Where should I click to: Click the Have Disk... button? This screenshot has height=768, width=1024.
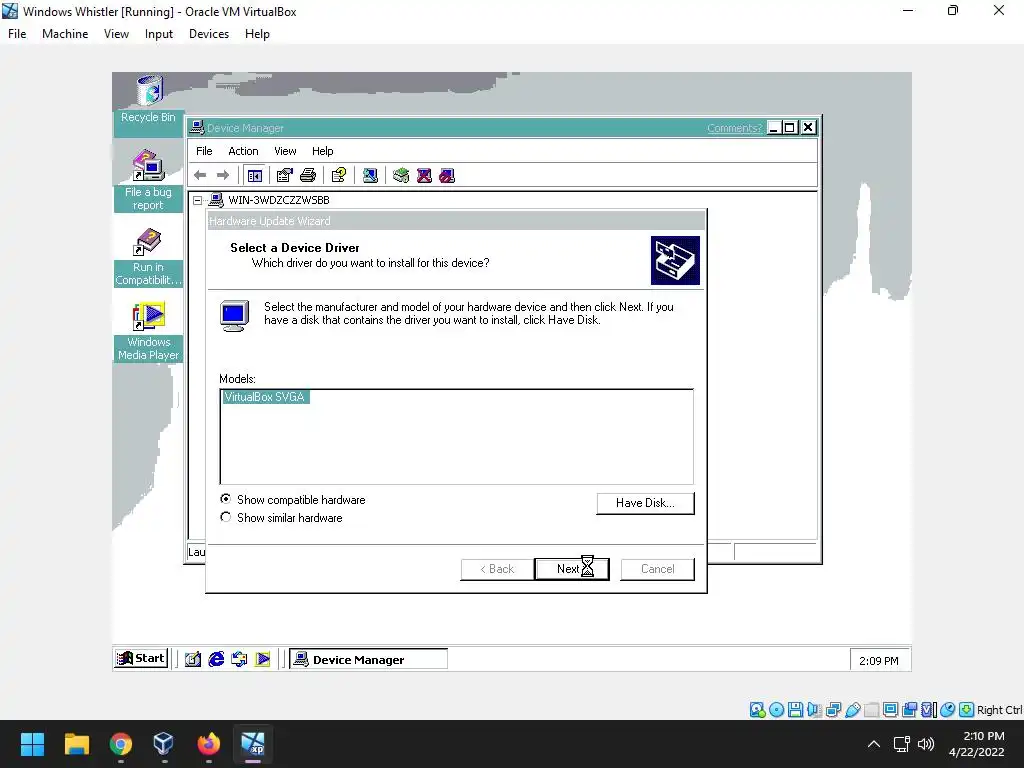click(645, 503)
